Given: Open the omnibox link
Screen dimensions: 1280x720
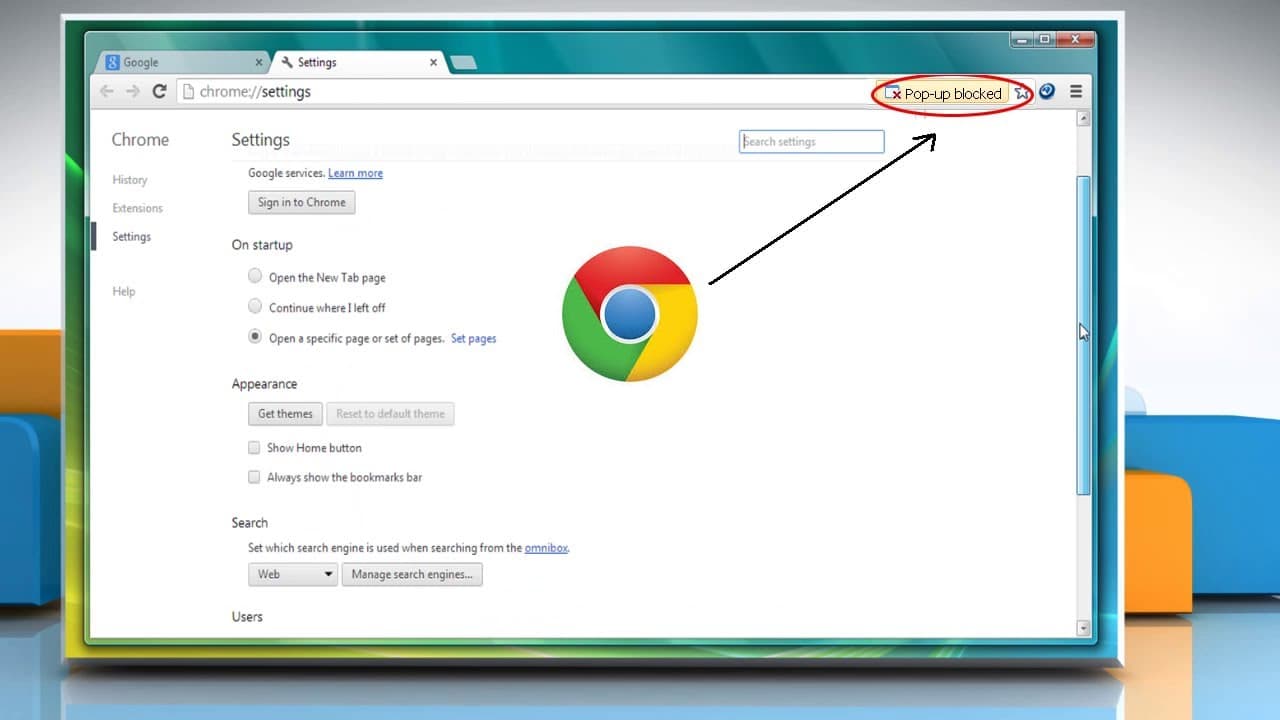Looking at the screenshot, I should pyautogui.click(x=546, y=548).
